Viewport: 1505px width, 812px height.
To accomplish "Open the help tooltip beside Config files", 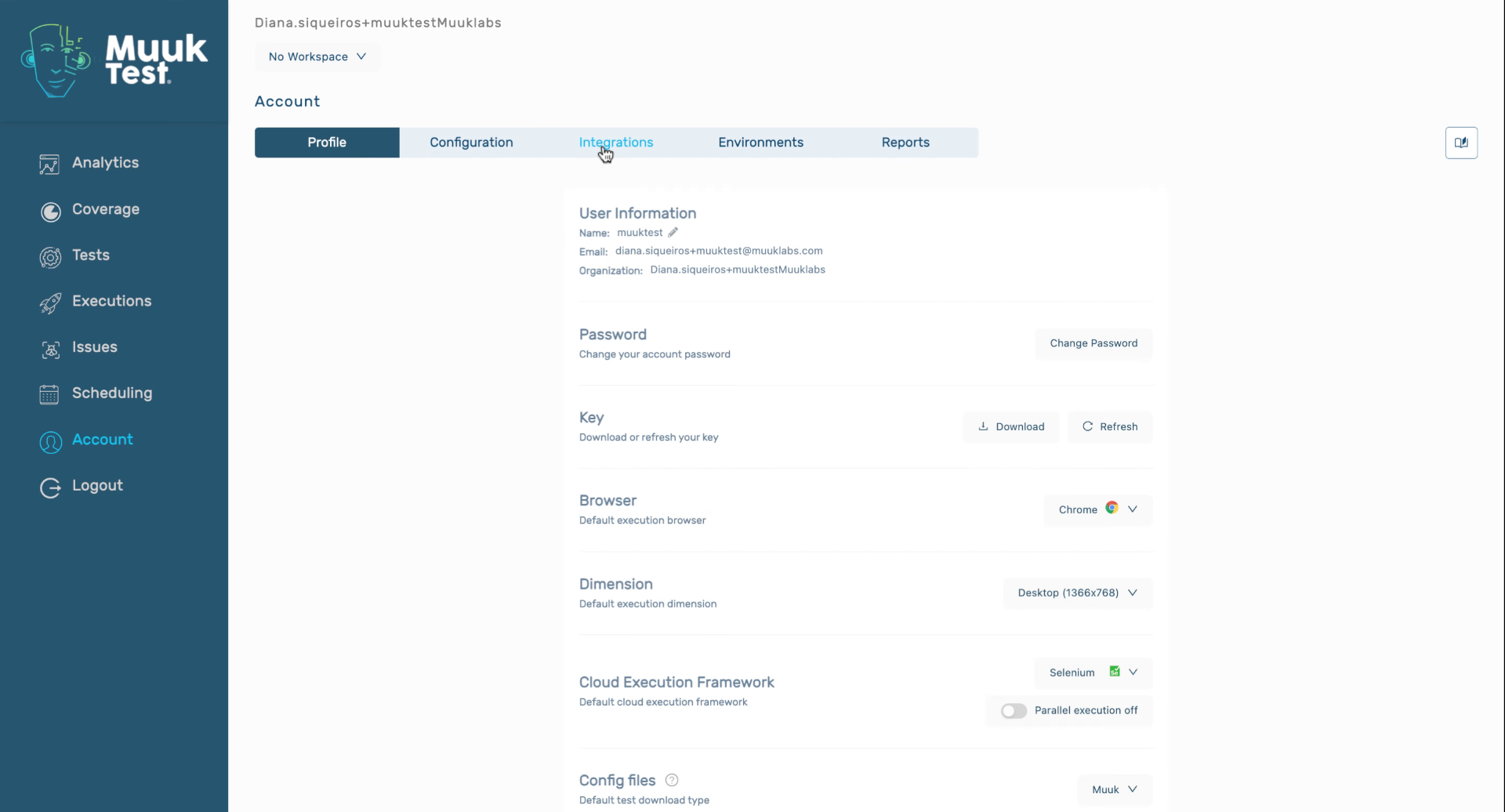I will 672,780.
